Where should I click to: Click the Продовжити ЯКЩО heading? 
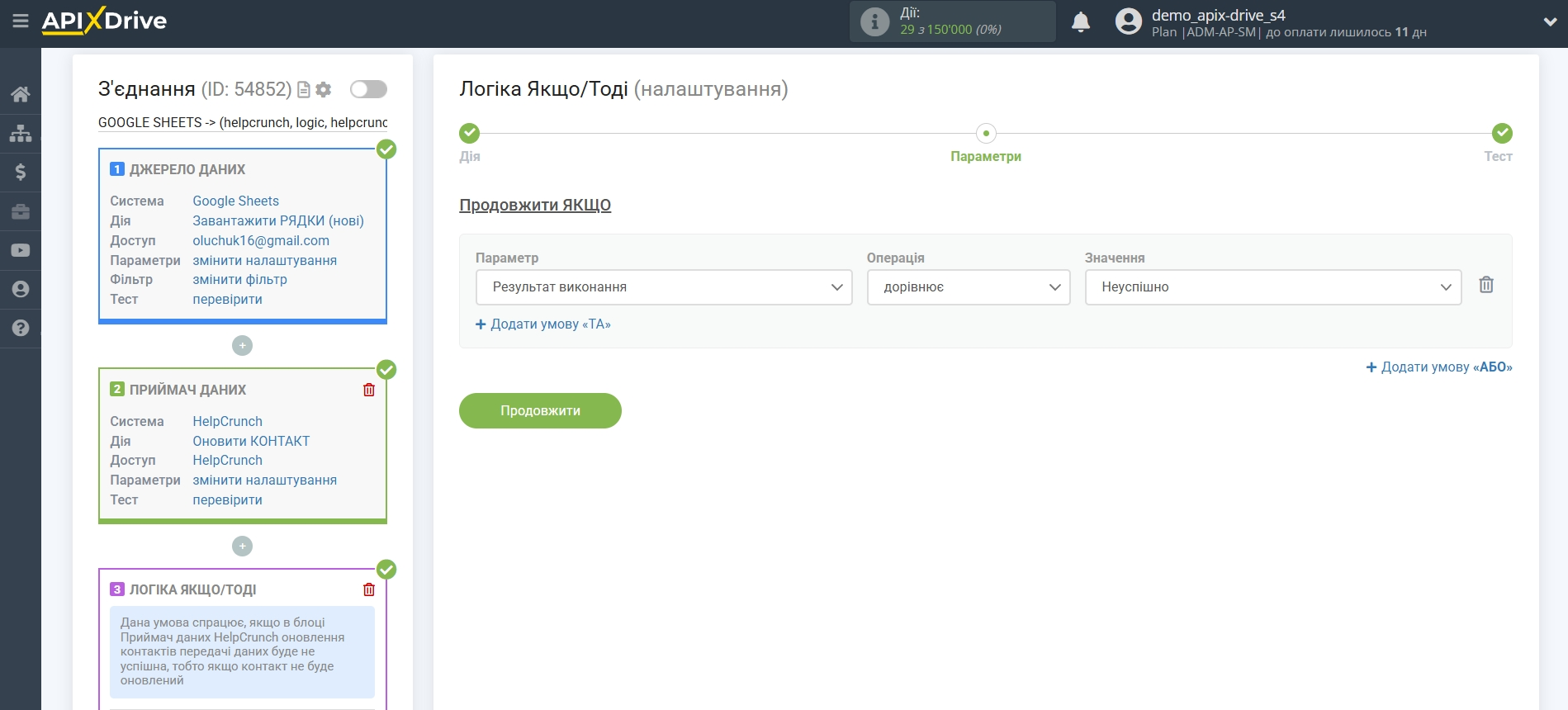[x=535, y=205]
